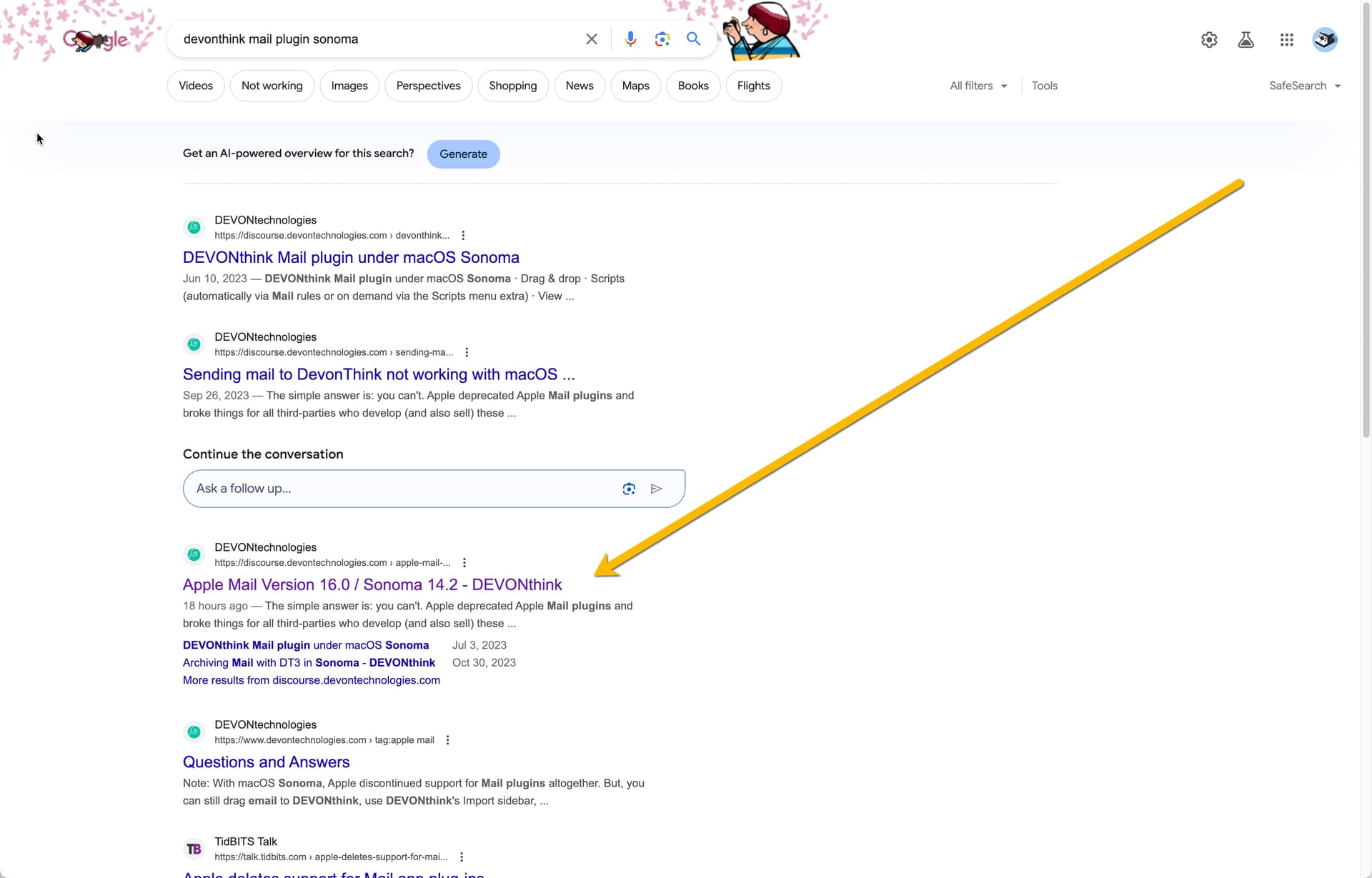The height and width of the screenshot is (878, 1372).
Task: Click TidBITS Talk site name
Action: 246,842
